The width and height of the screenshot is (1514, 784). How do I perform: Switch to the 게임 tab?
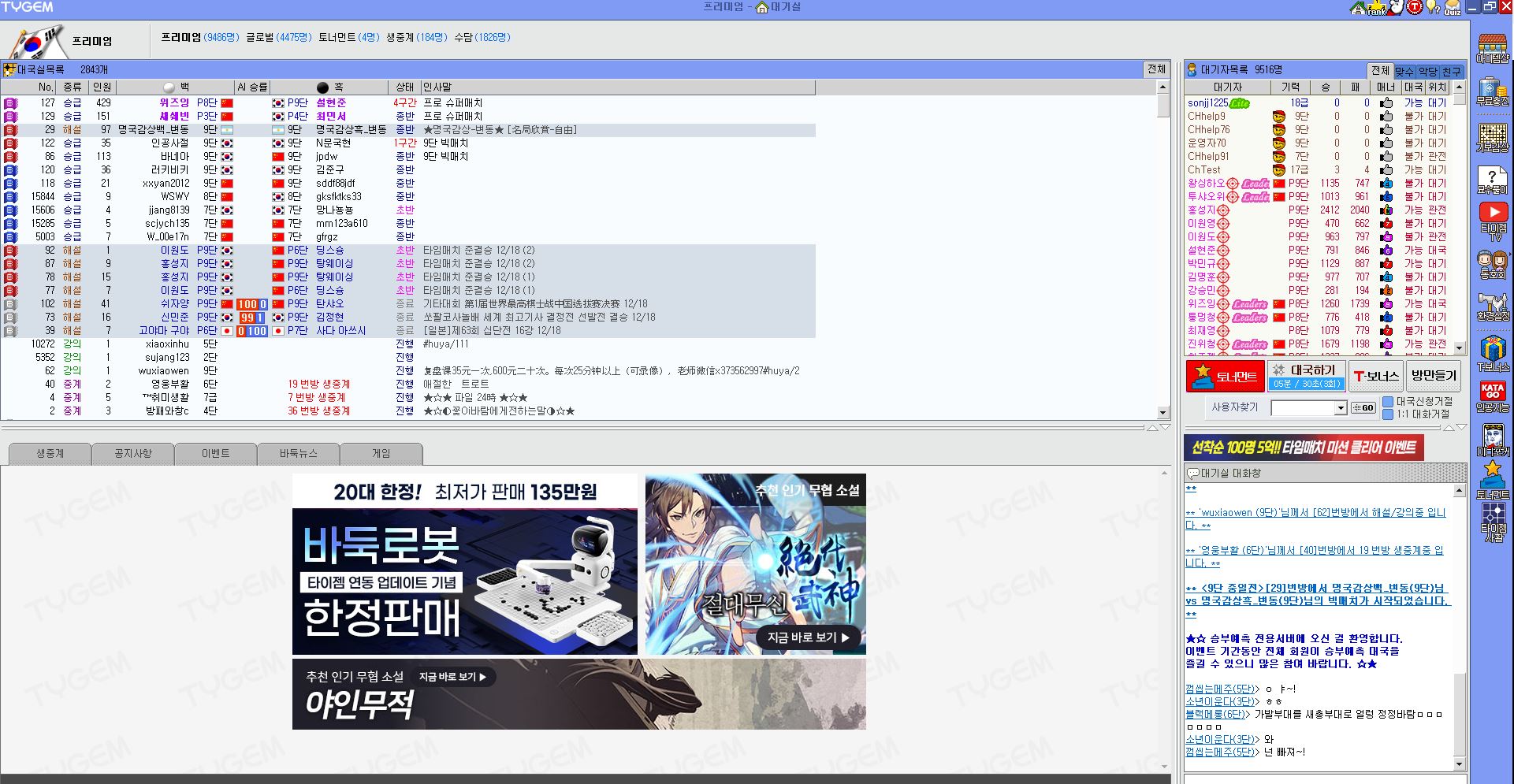[381, 454]
